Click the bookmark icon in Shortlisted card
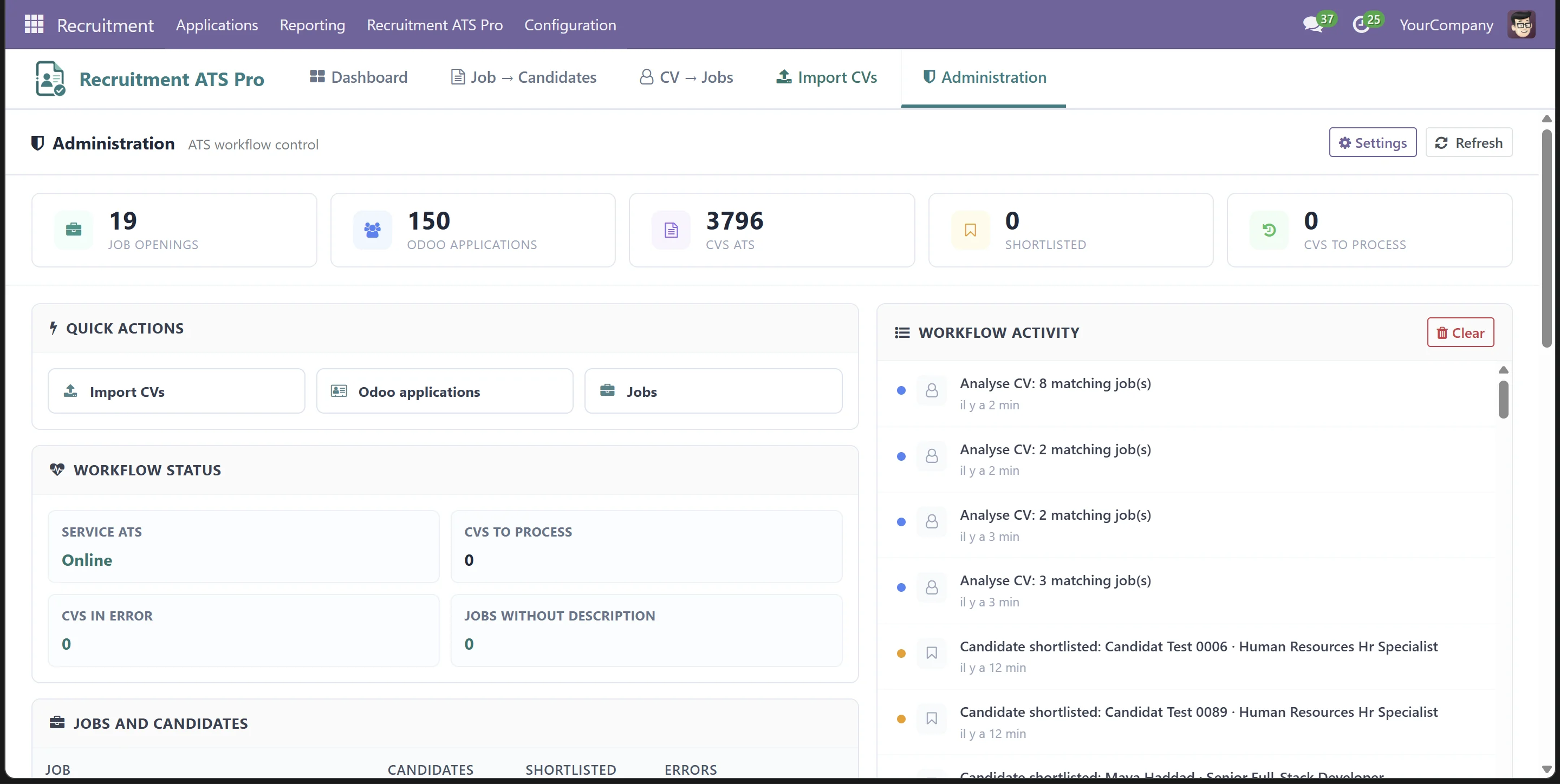Screen dimensions: 1560x784 tap(970, 230)
